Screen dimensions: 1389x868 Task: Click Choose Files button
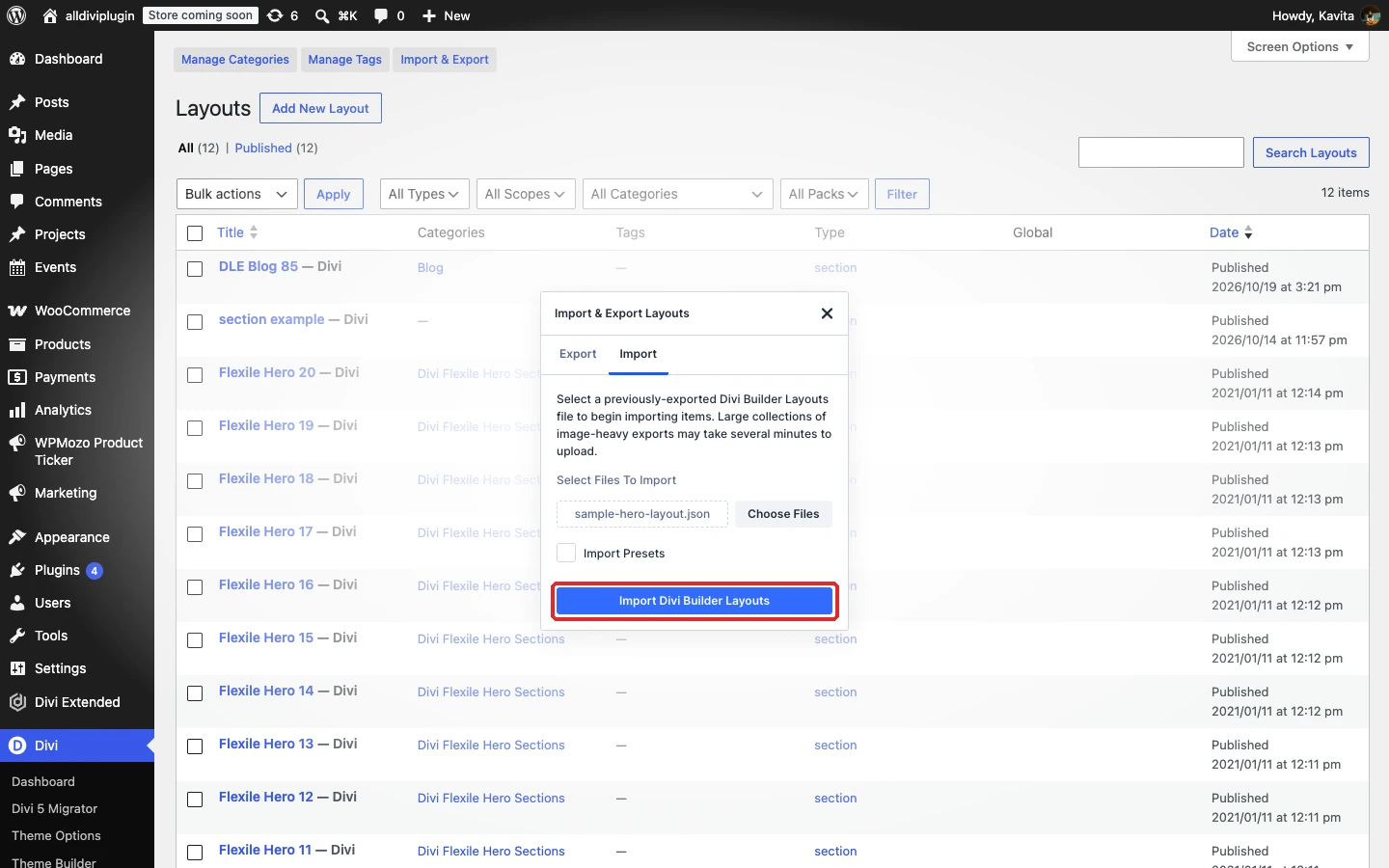point(783,514)
